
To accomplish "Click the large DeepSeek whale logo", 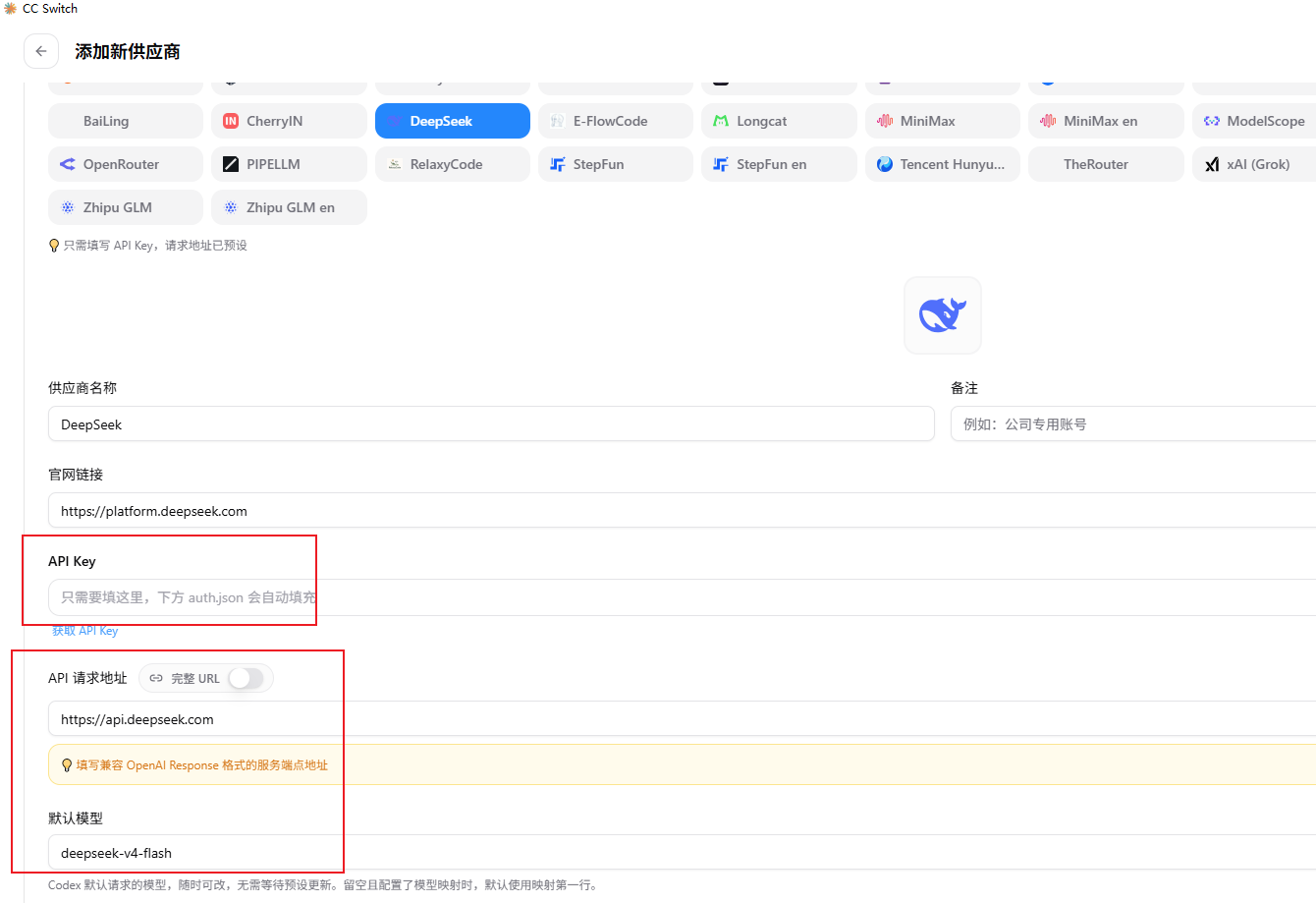I will click(943, 315).
